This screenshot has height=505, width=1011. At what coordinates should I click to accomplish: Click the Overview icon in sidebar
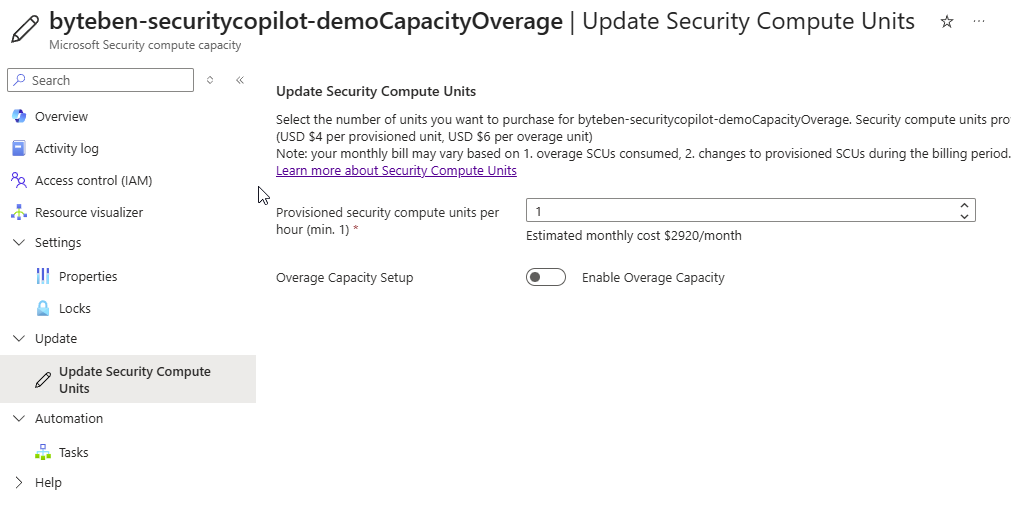pos(18,117)
